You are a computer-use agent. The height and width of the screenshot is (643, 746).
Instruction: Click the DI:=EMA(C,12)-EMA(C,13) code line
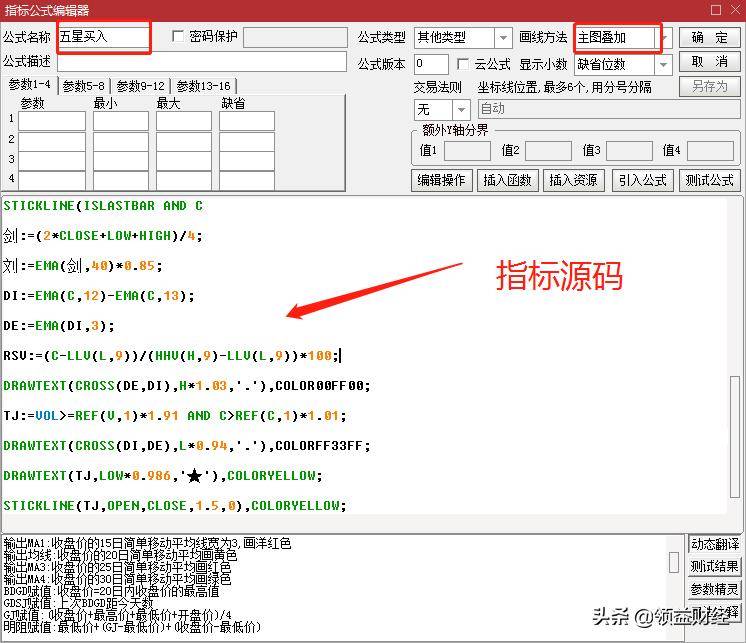pos(99,296)
